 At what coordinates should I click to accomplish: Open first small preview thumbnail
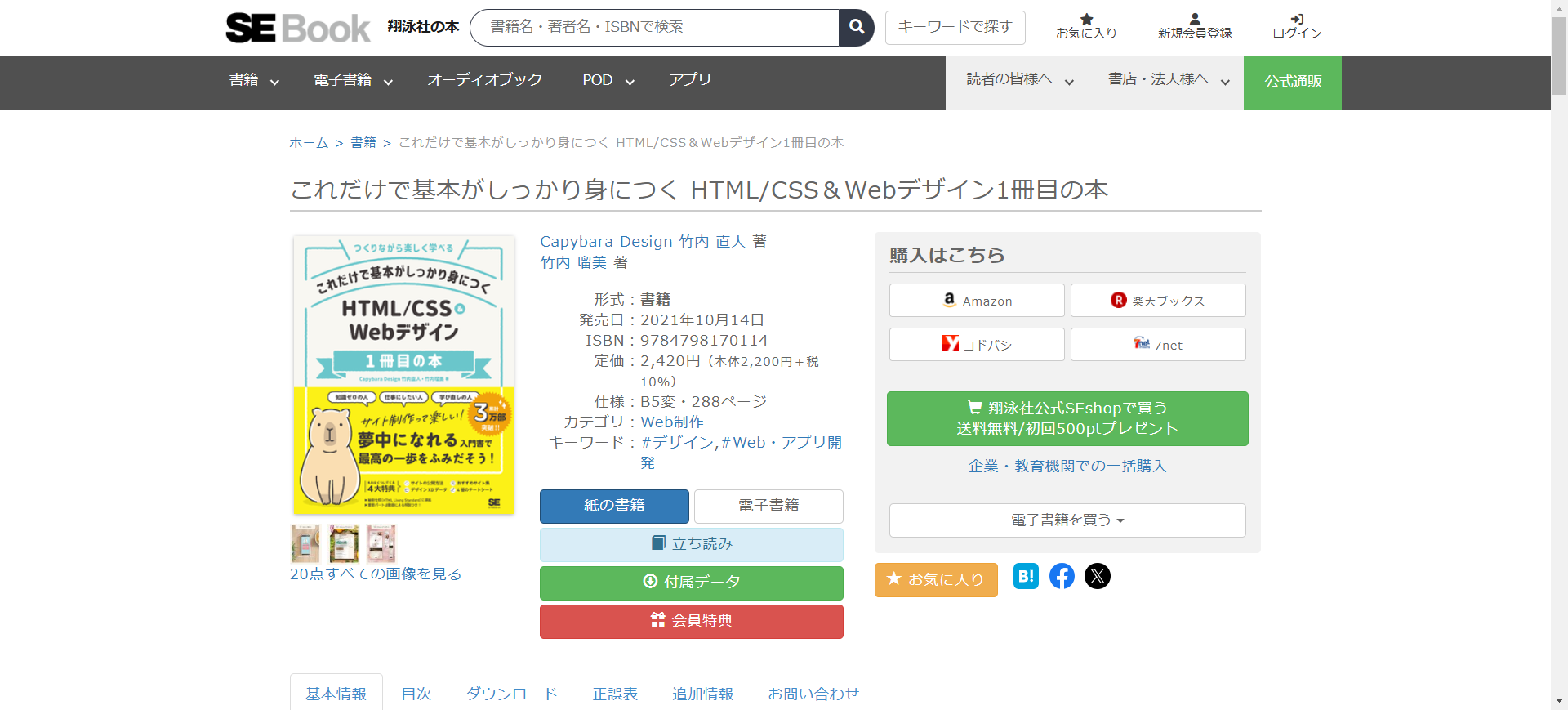305,544
